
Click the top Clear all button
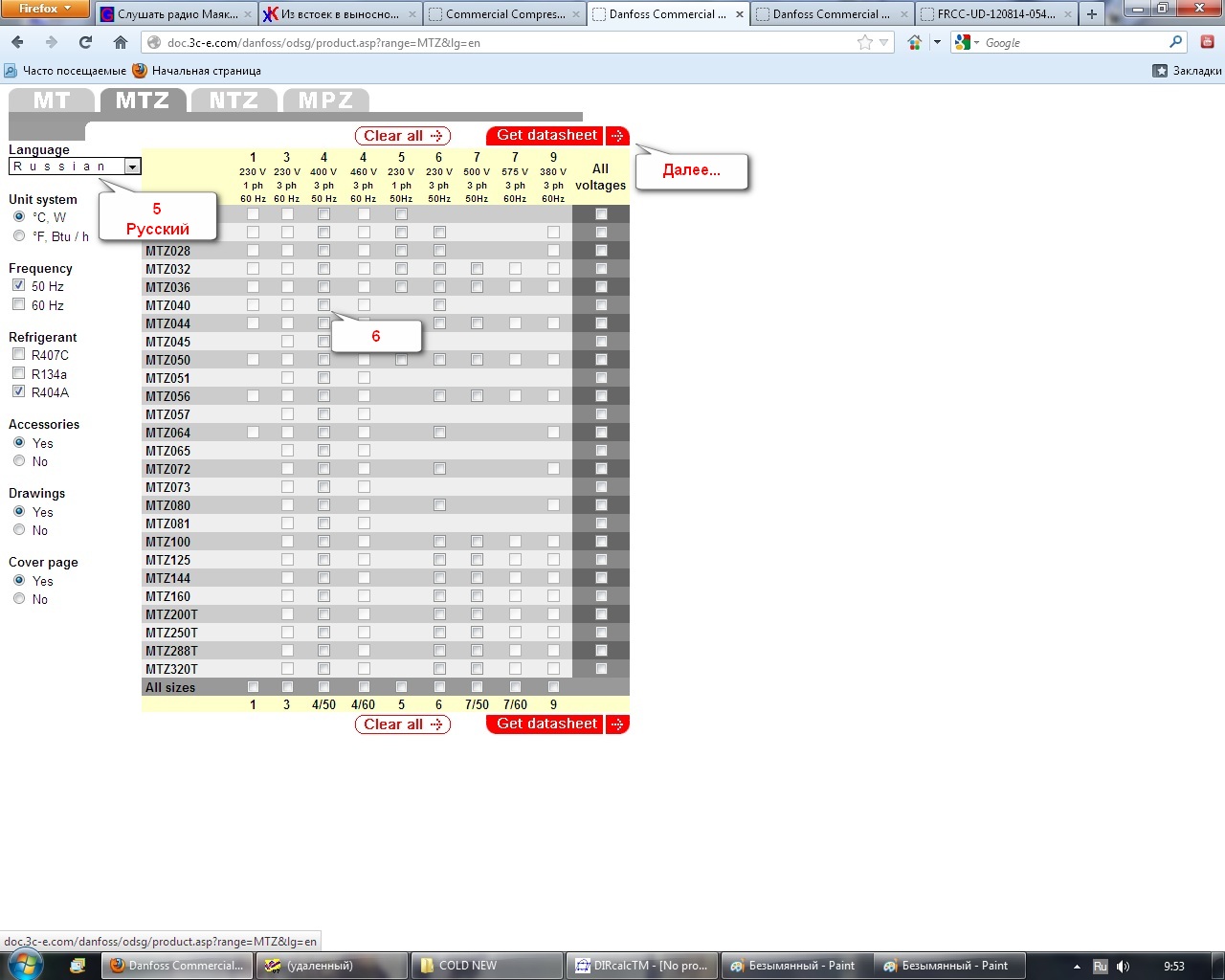(403, 136)
